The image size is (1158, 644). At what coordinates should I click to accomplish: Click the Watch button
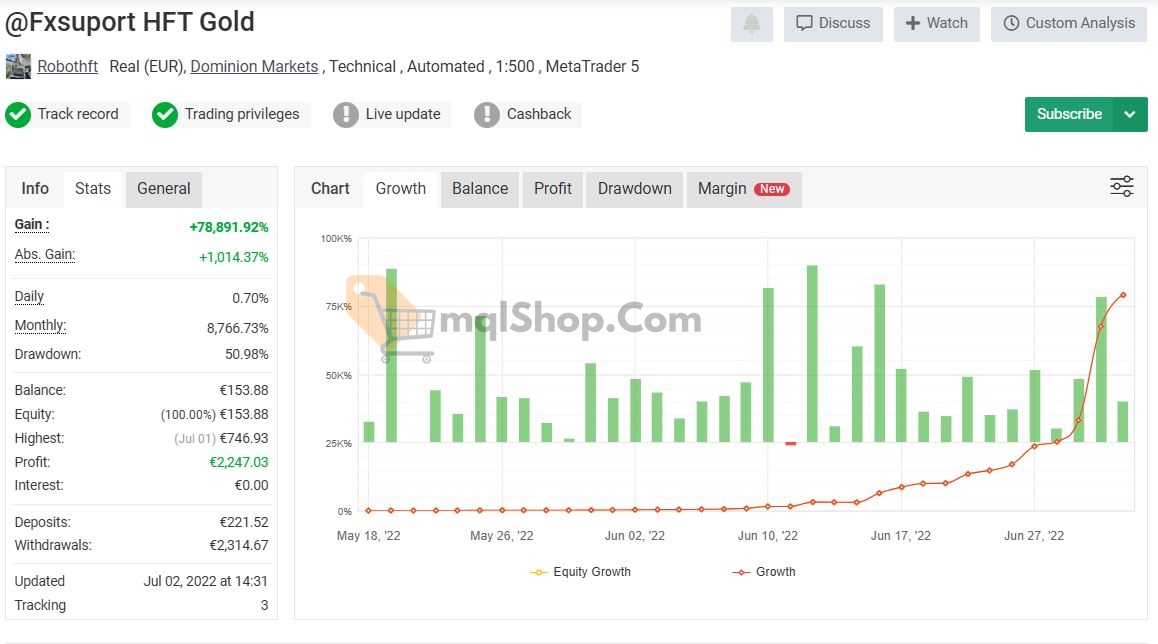[936, 24]
